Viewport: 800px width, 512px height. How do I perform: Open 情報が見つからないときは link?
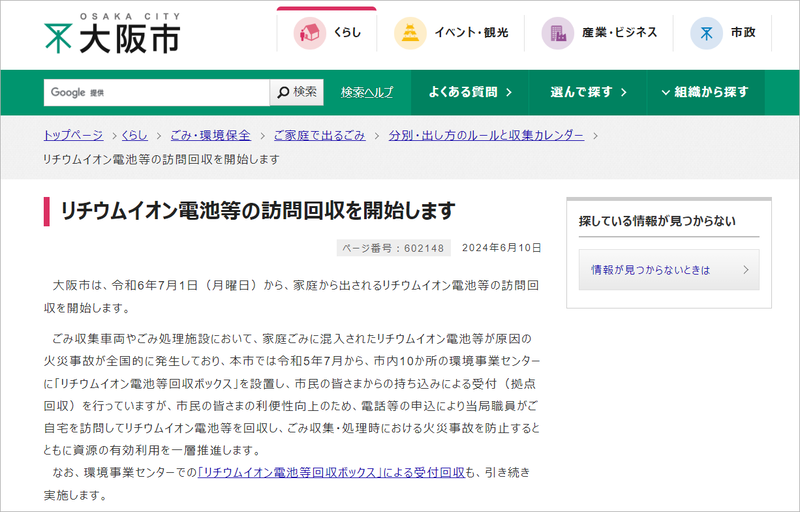(669, 270)
